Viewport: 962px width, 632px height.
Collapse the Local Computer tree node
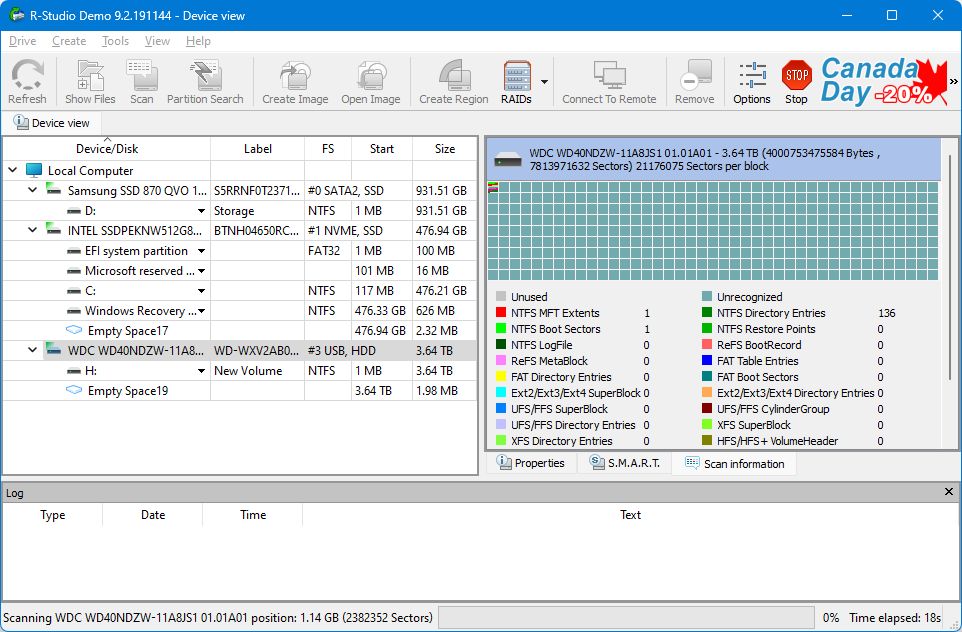click(x=13, y=170)
